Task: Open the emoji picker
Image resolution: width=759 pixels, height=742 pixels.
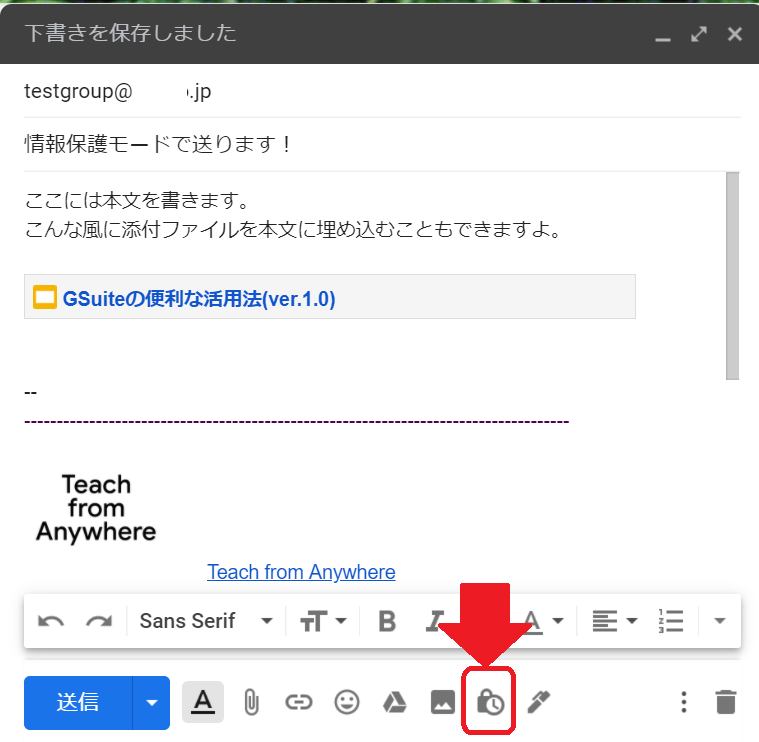Action: click(347, 702)
